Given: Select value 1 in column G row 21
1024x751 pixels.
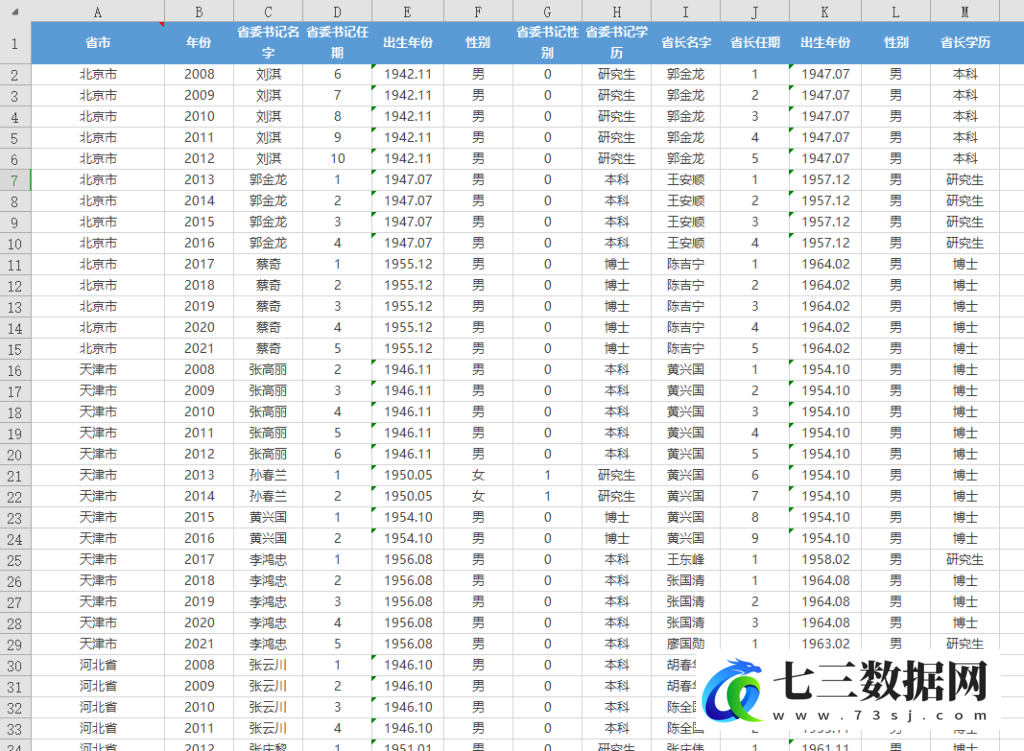Looking at the screenshot, I should (x=547, y=475).
